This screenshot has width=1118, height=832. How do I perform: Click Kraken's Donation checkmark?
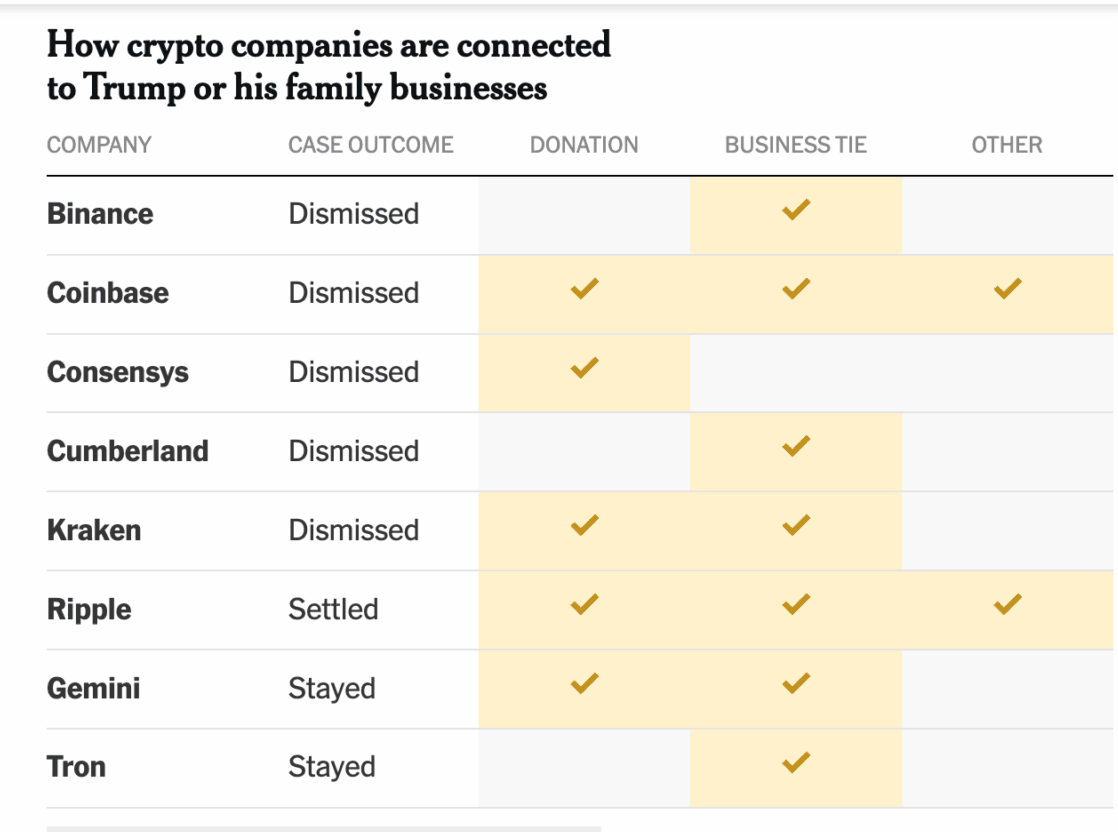point(584,525)
